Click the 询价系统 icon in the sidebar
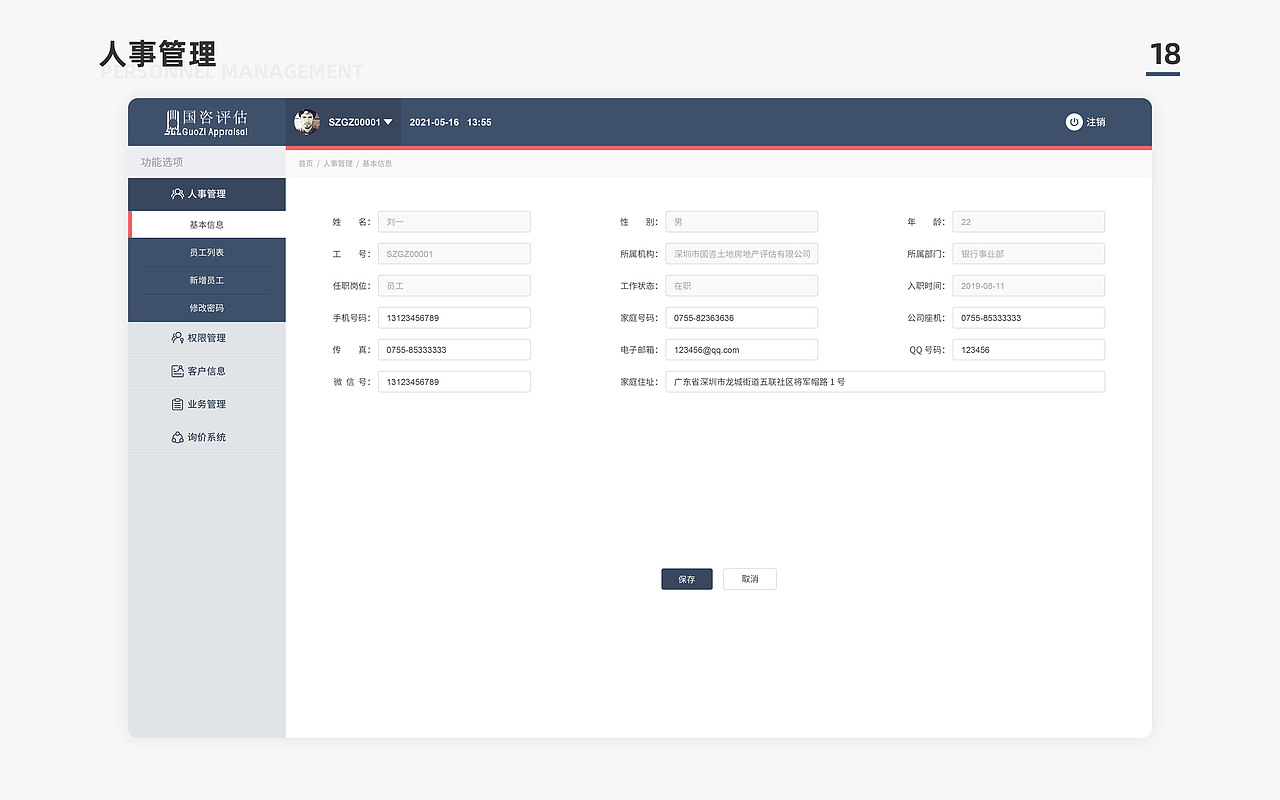 [x=177, y=437]
